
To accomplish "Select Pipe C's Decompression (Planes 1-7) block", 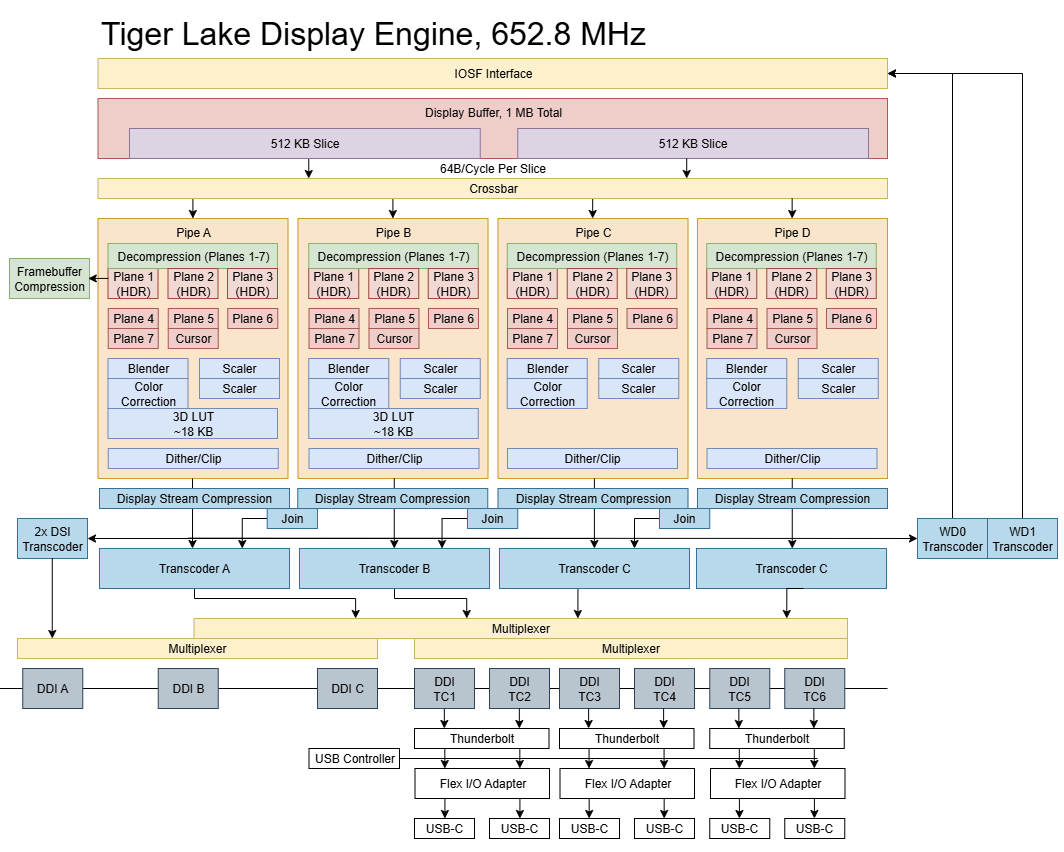I will [592, 256].
